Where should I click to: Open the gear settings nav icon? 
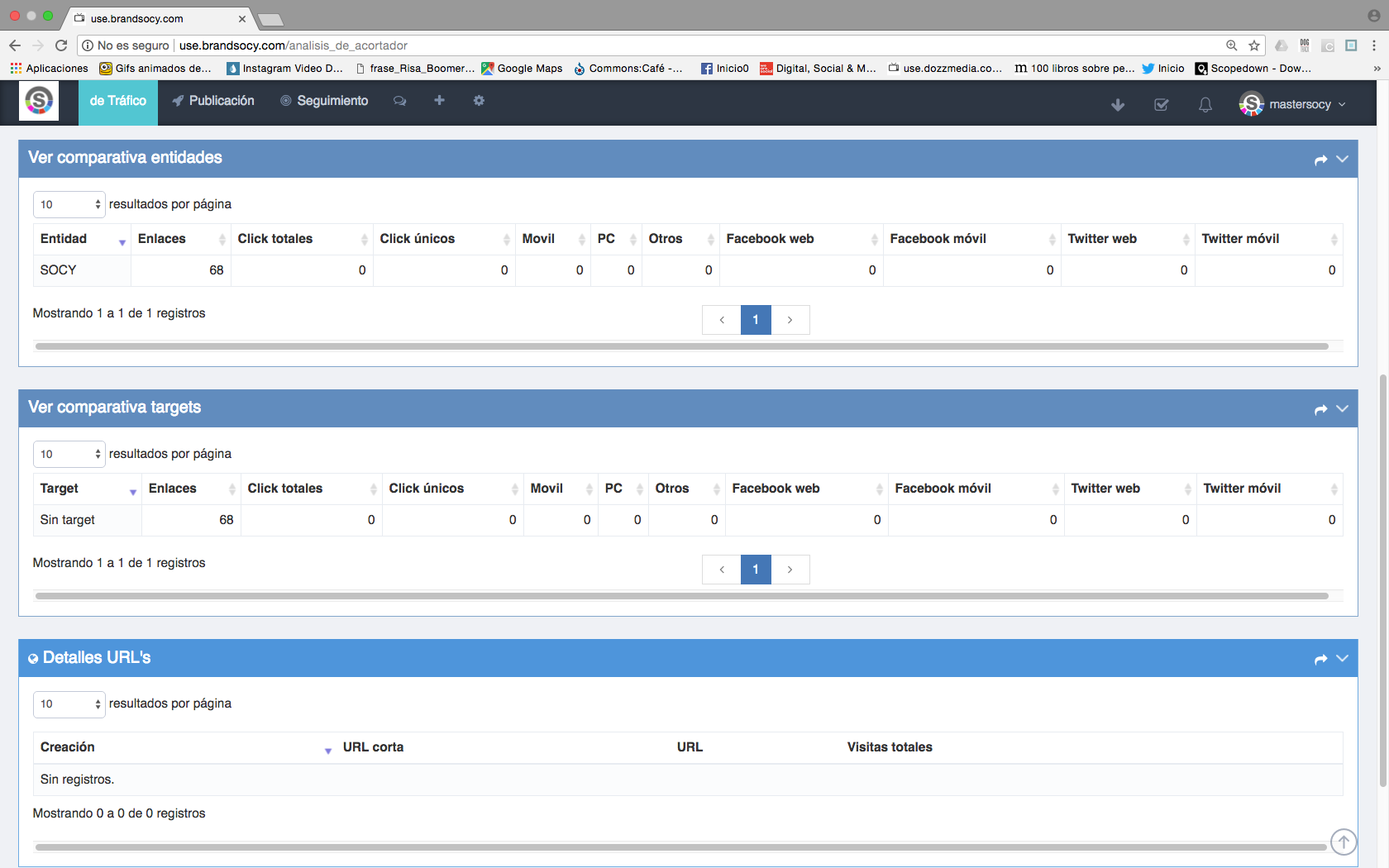click(x=479, y=100)
